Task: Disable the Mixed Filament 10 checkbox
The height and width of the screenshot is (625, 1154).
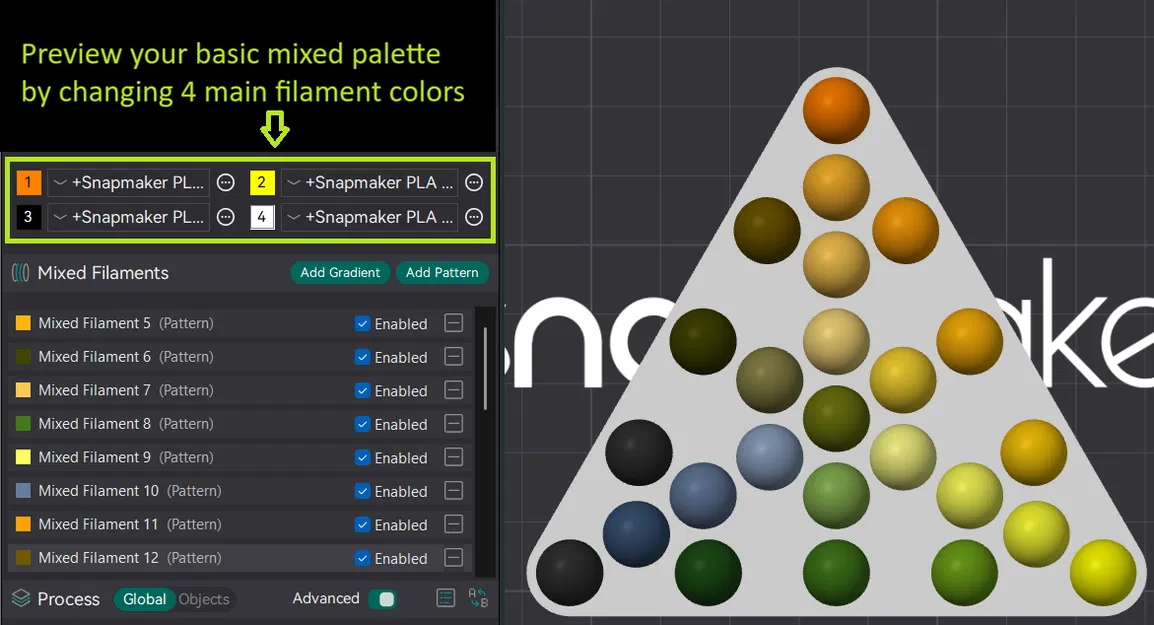Action: [x=361, y=491]
